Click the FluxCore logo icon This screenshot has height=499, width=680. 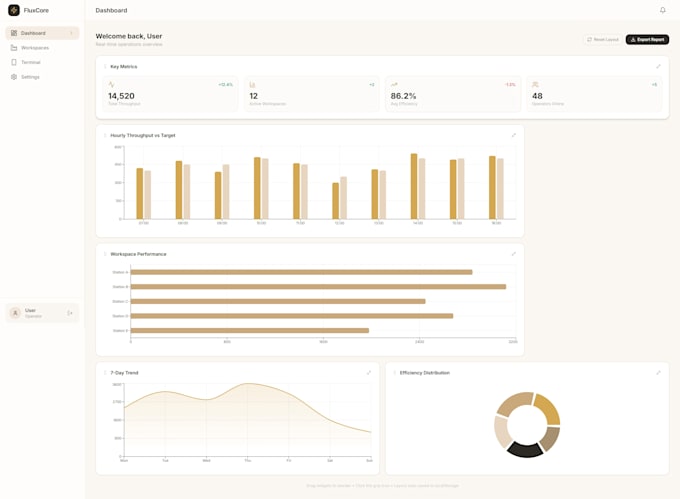(x=14, y=10)
